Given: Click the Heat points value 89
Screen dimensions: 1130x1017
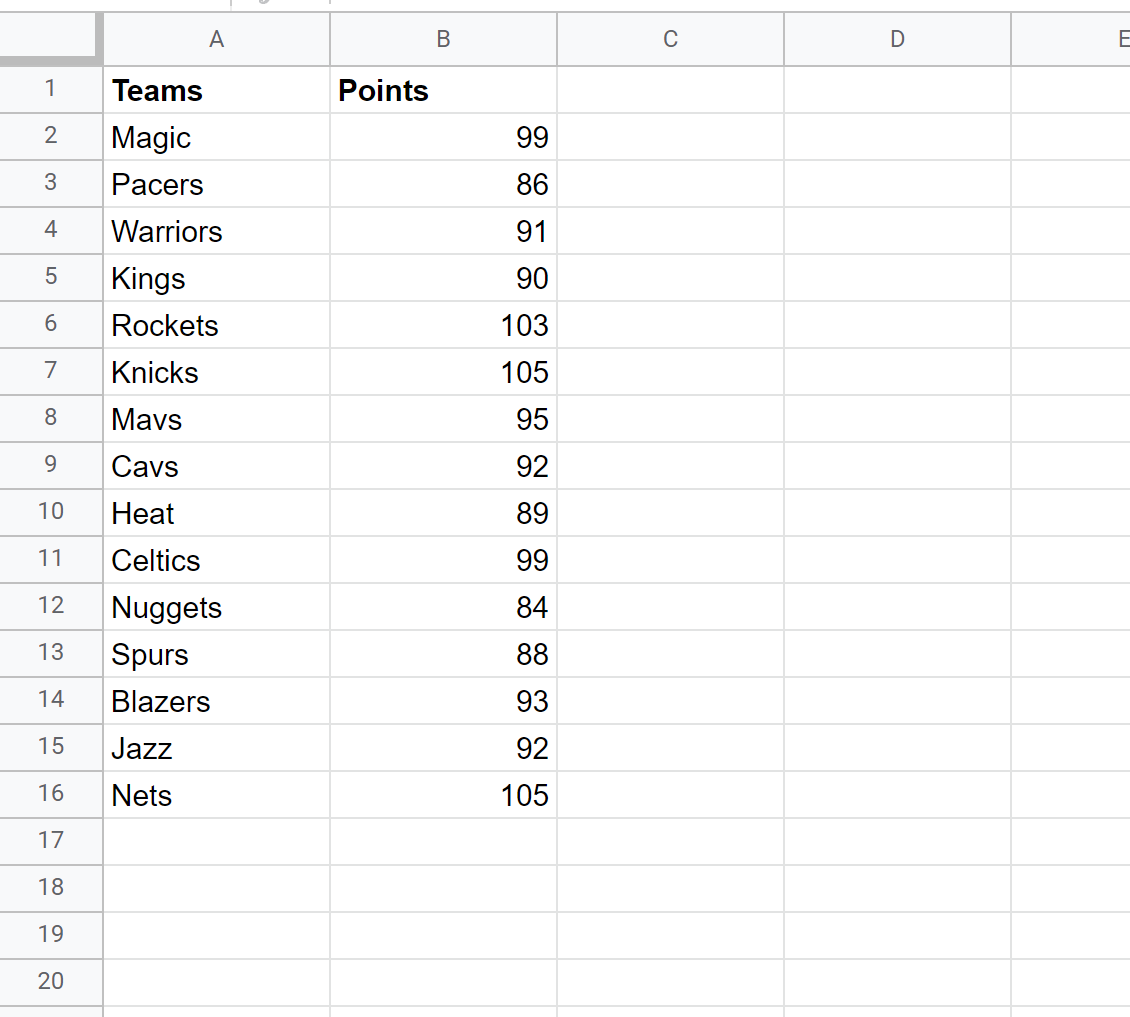Looking at the screenshot, I should (x=443, y=513).
